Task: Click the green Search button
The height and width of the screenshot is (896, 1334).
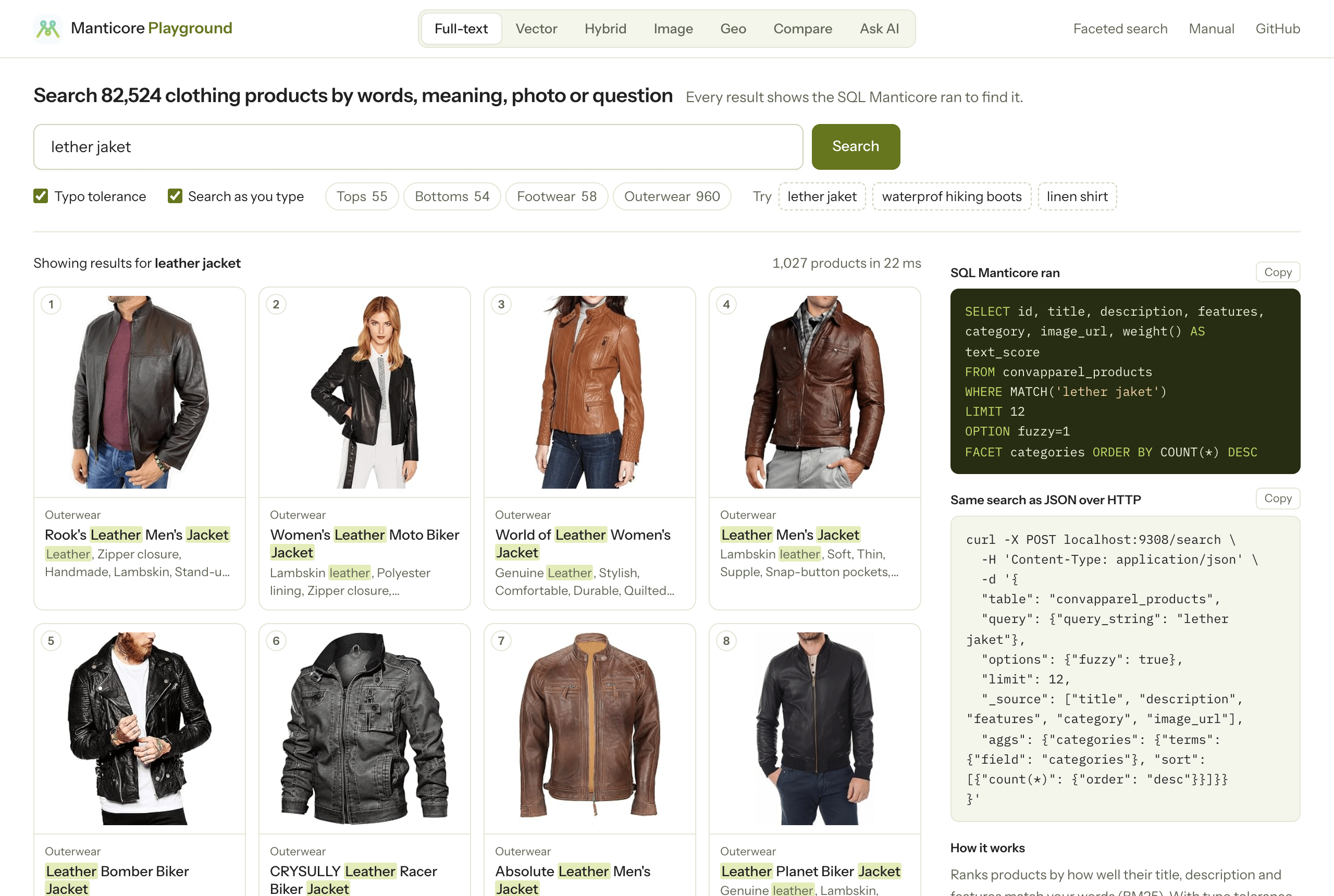Action: (855, 147)
